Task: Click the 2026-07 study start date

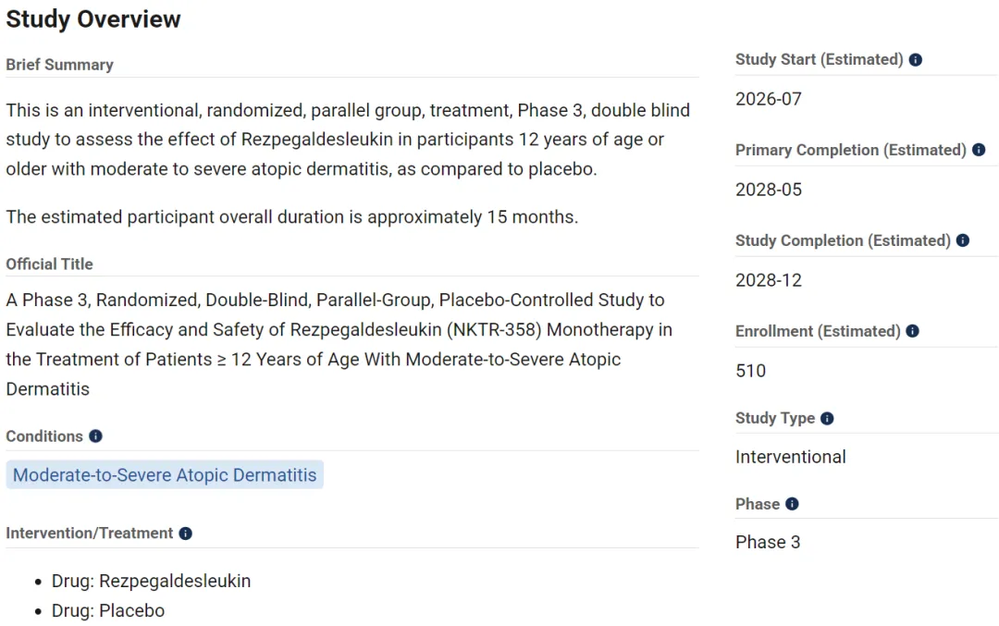Action: [x=768, y=99]
